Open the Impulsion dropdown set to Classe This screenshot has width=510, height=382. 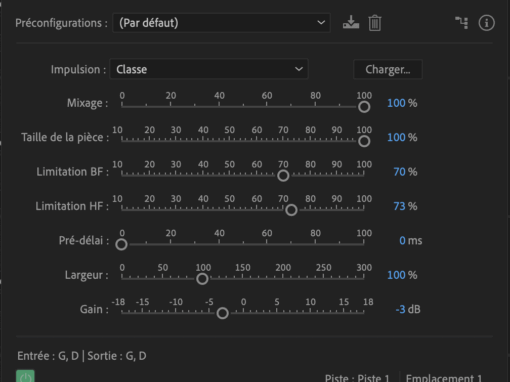pyautogui.click(x=209, y=69)
